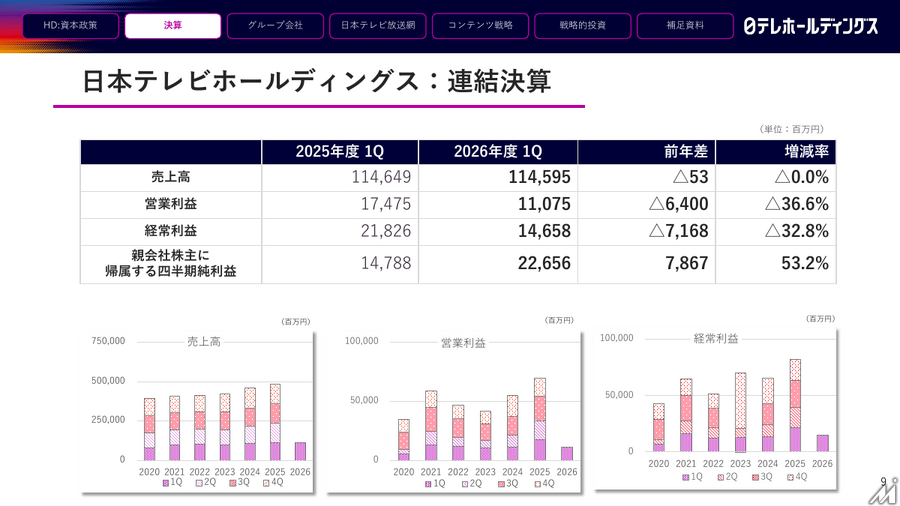This screenshot has width=900, height=506.
Task: Click the rate △0.0%
Action: coord(801,177)
